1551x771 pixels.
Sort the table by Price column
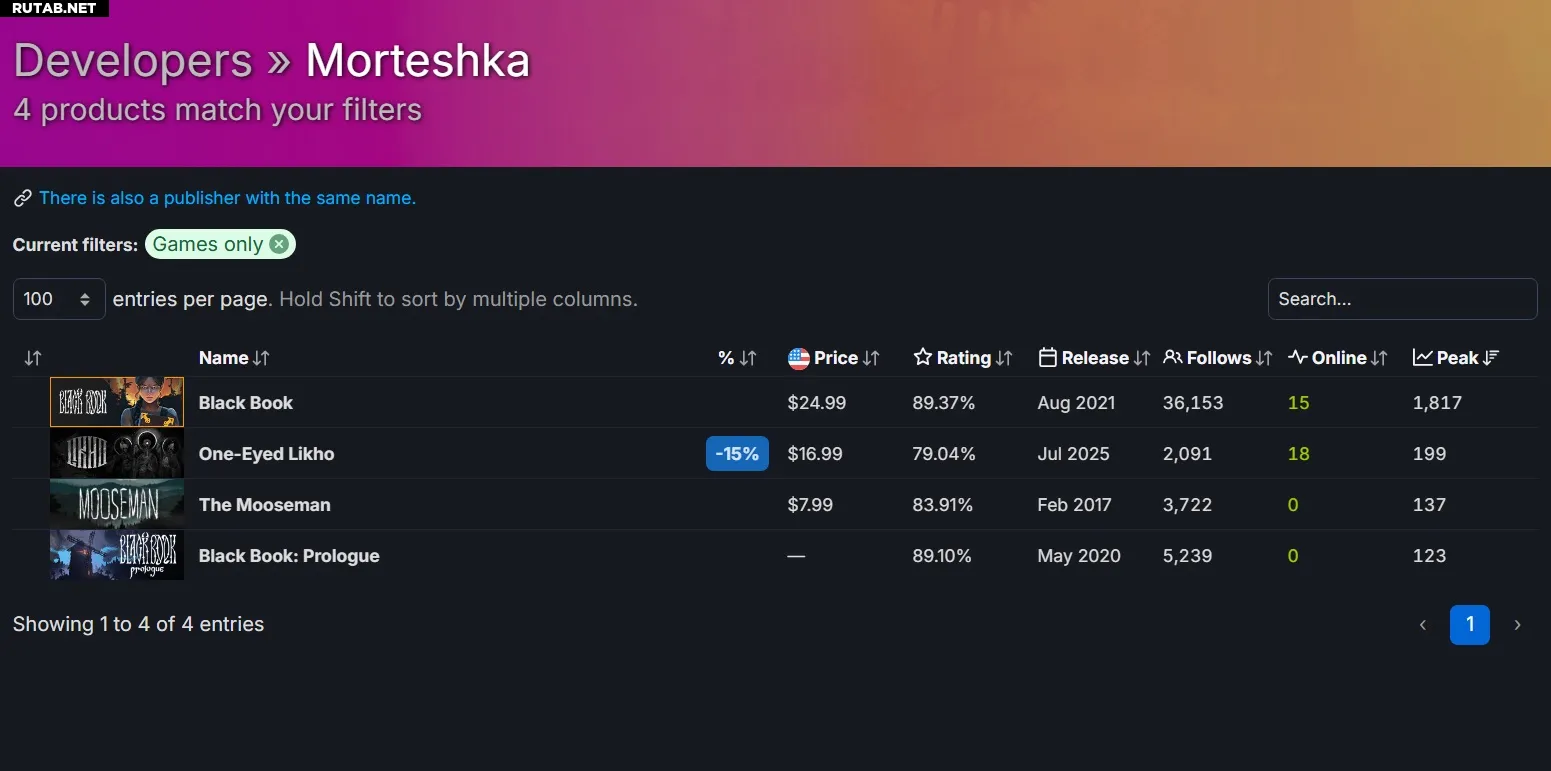tap(834, 358)
